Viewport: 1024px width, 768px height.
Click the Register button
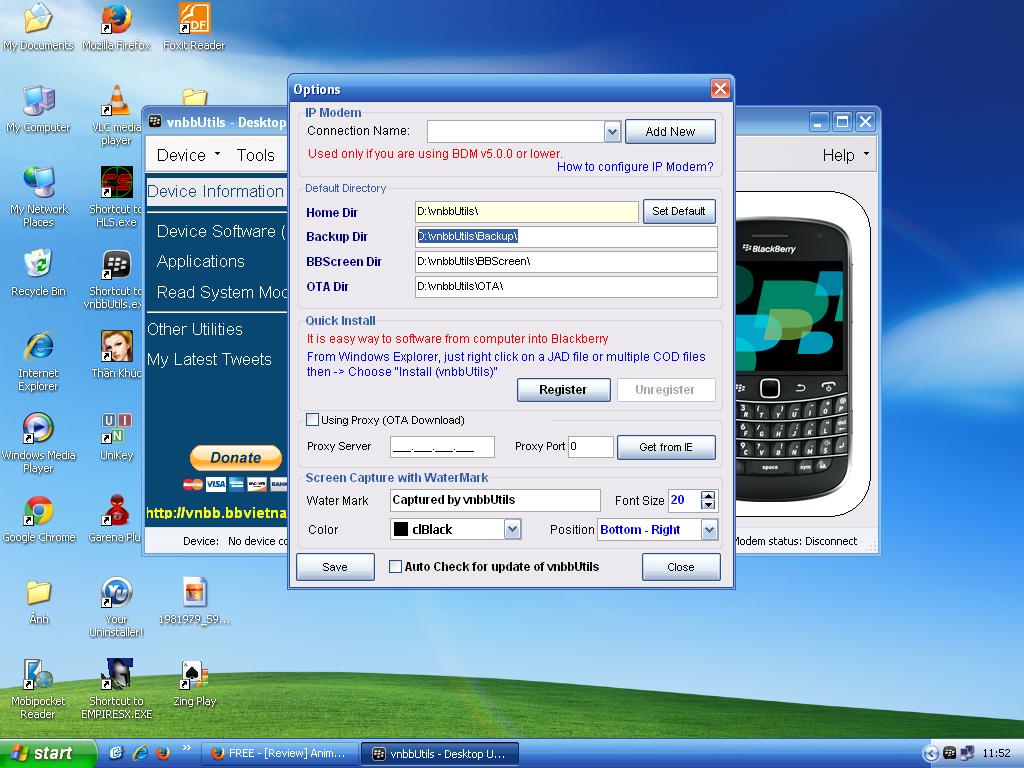(563, 390)
